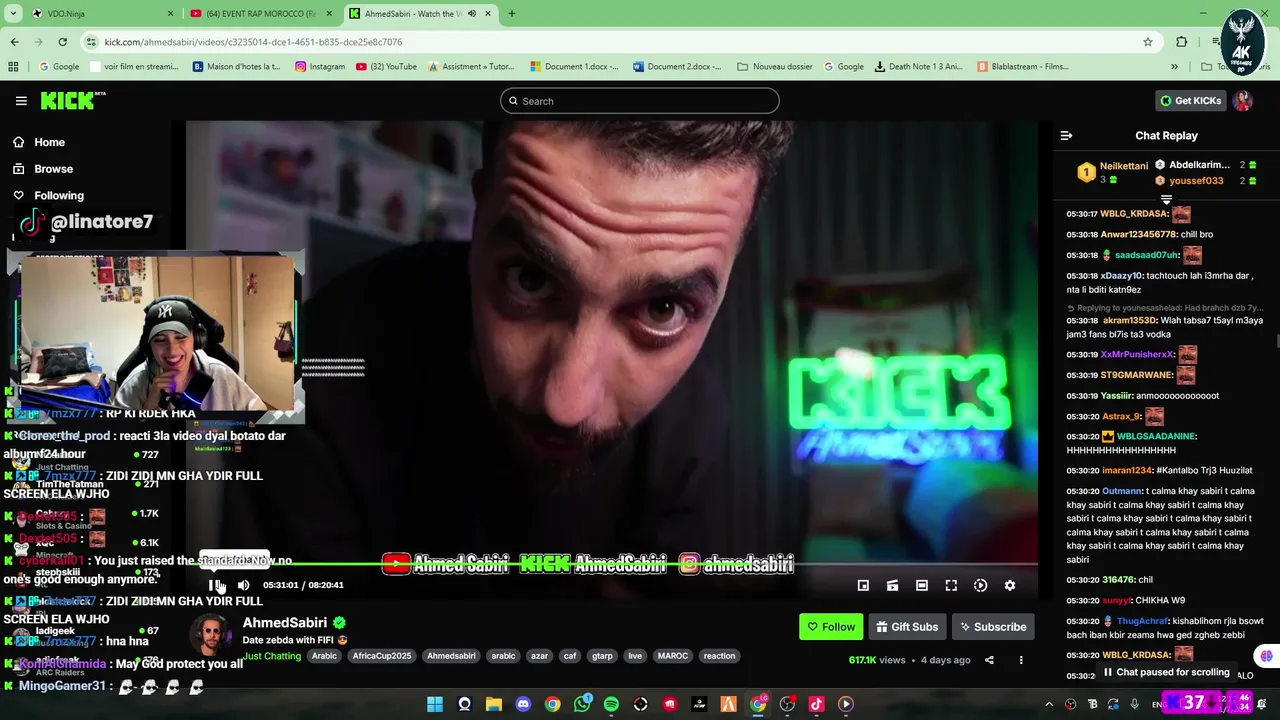1280x720 pixels.
Task: Open the Instagram bookmark
Action: pyautogui.click(x=320, y=67)
